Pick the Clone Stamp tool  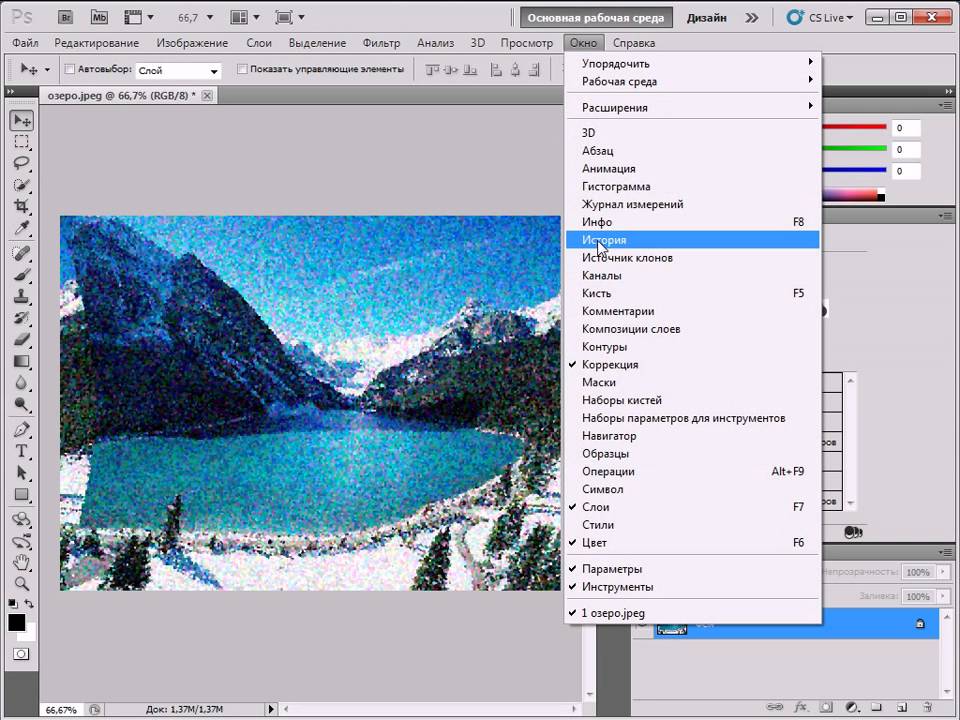point(21,296)
